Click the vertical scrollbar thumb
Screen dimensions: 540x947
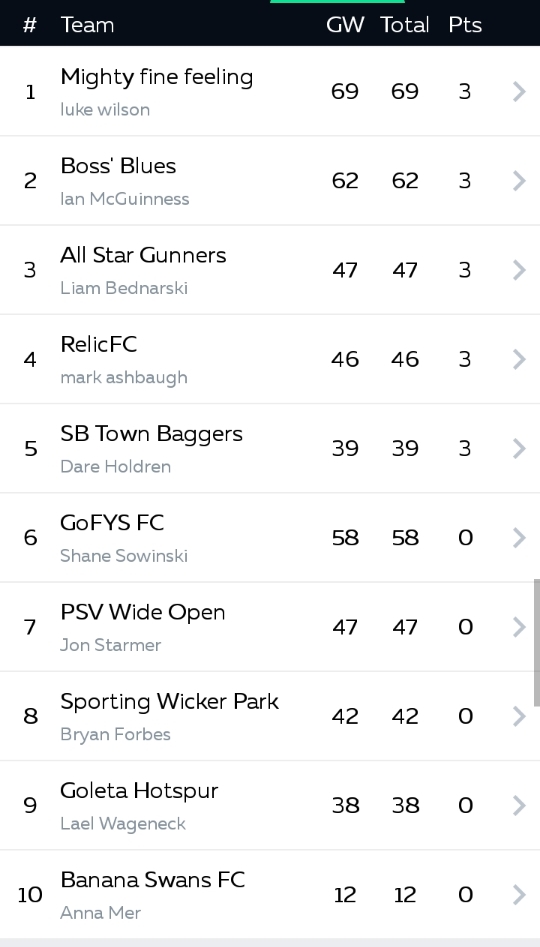coord(536,642)
